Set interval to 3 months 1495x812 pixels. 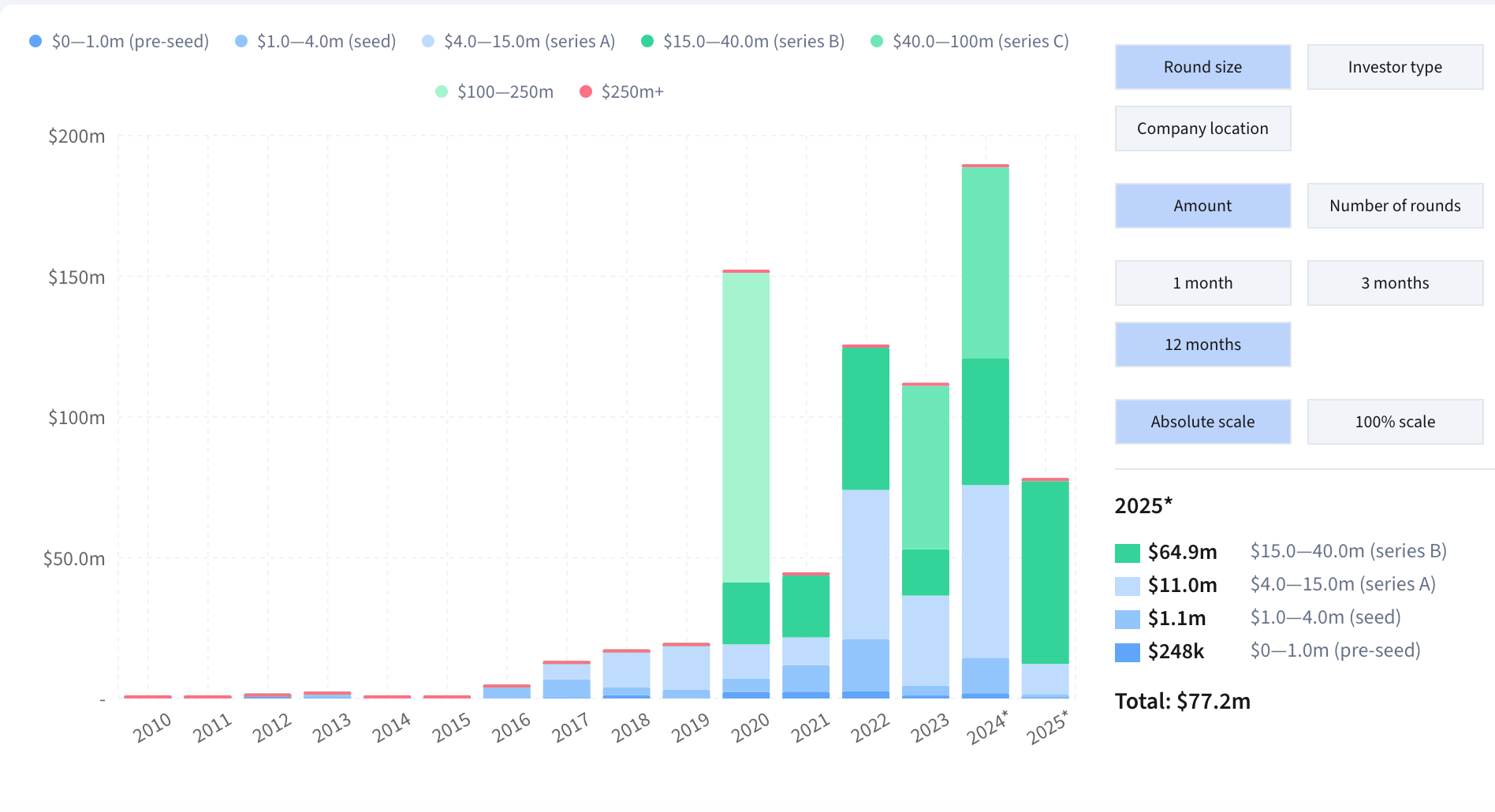(1395, 283)
